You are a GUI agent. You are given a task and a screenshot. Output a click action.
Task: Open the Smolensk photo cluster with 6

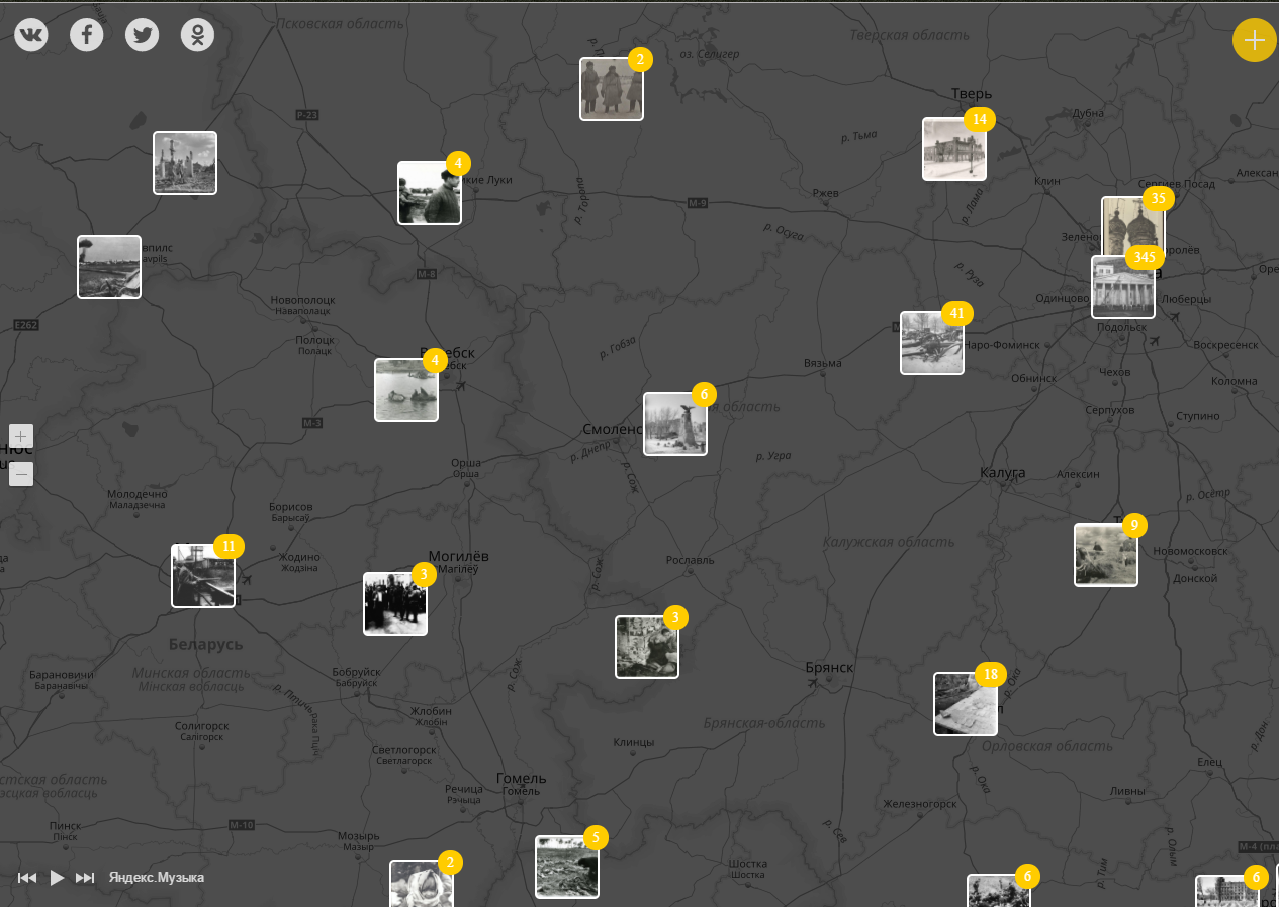pyautogui.click(x=675, y=424)
